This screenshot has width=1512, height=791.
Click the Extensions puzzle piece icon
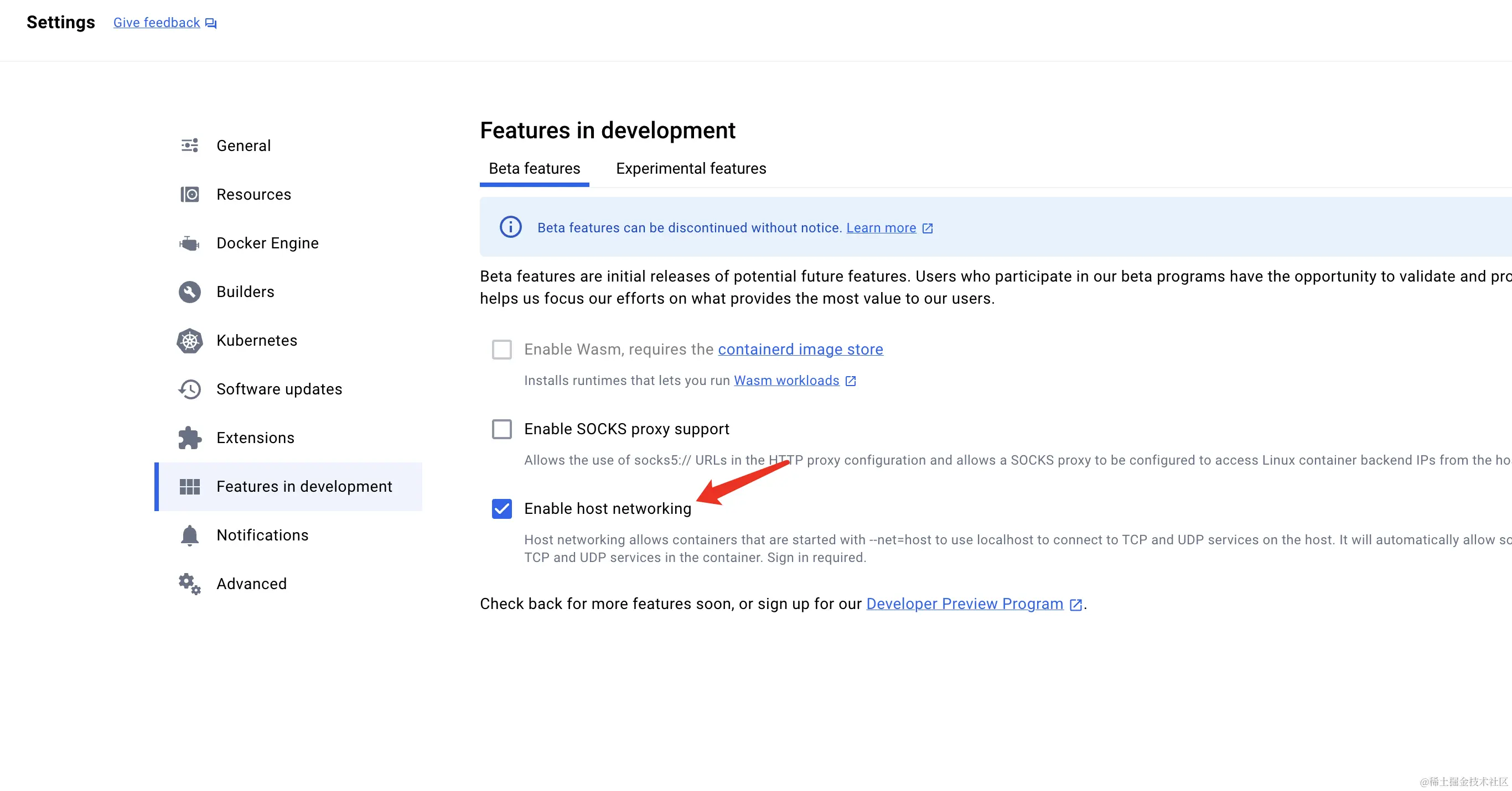tap(190, 438)
